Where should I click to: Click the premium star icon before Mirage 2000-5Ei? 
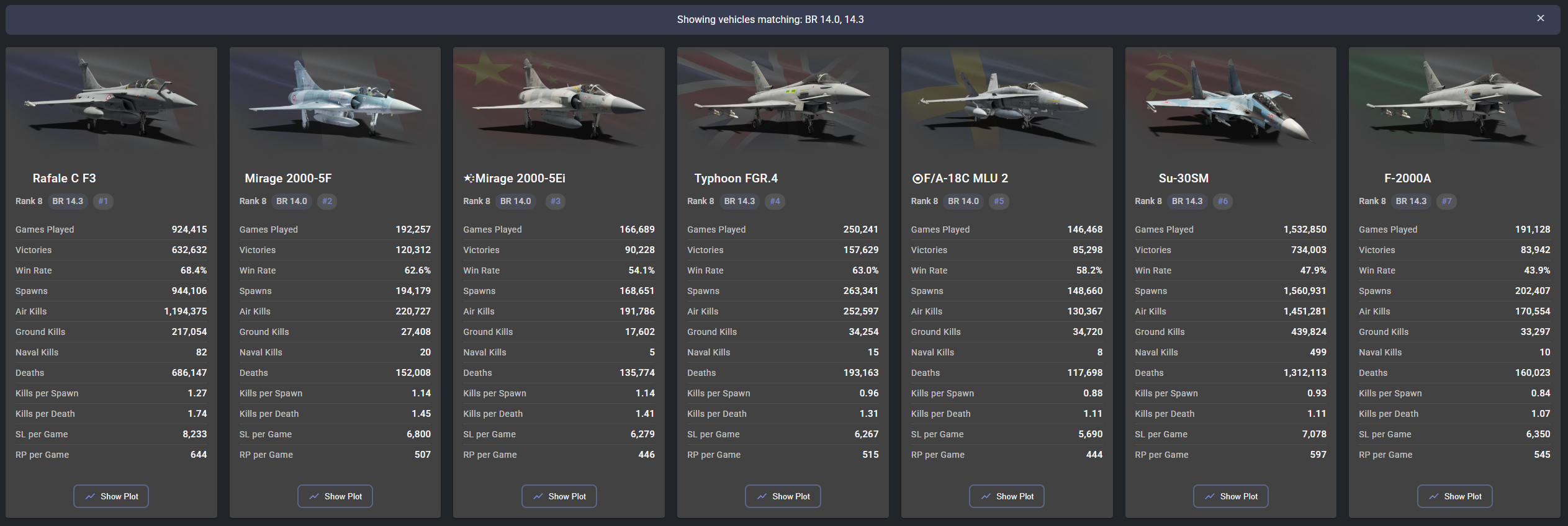point(469,178)
